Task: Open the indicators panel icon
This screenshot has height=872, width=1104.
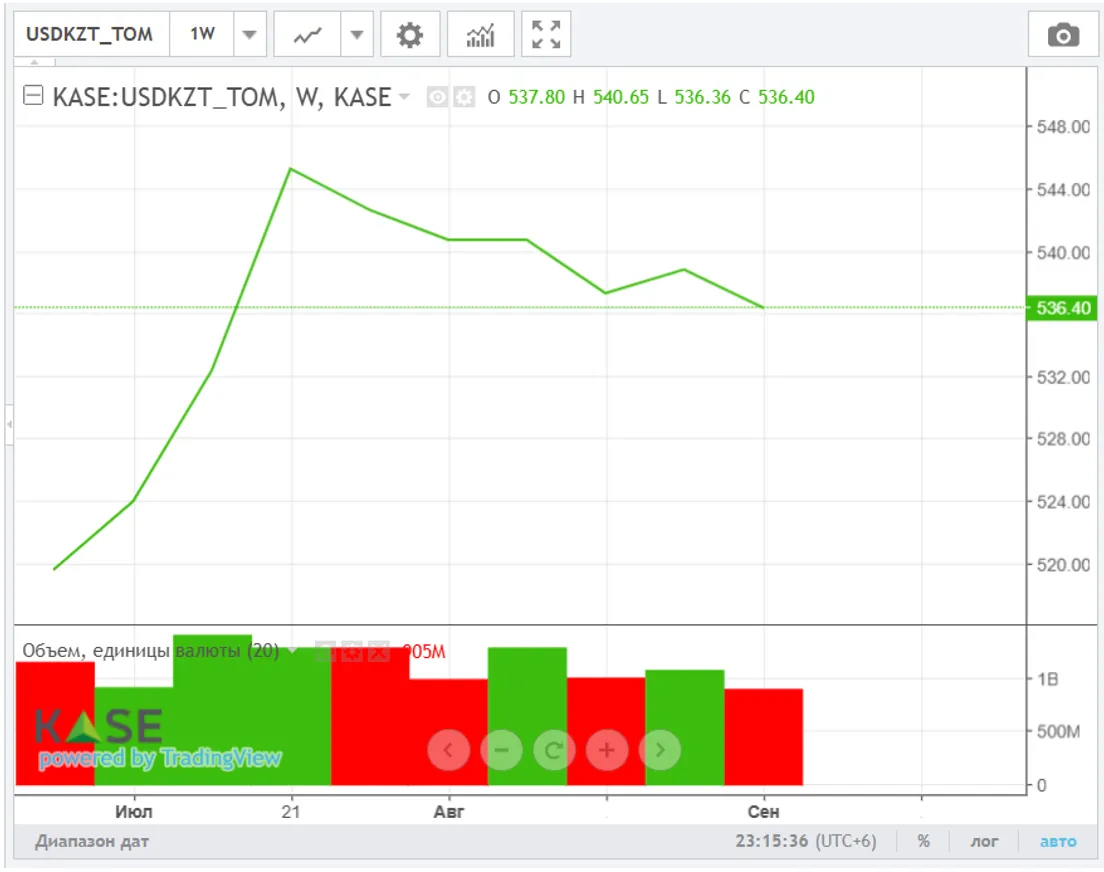Action: [x=481, y=35]
